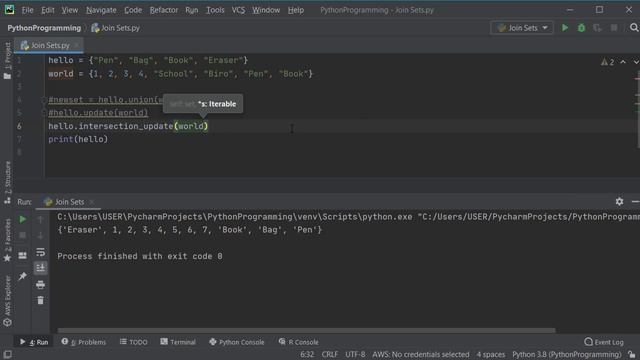Open Search Everywhere magnifier icon
The height and width of the screenshot is (360, 640).
634,28
